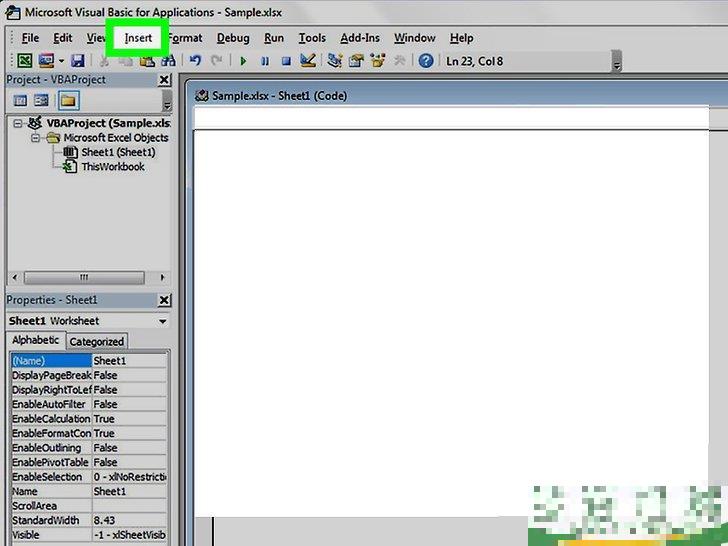The height and width of the screenshot is (546, 728).
Task: Close the Properties - Sheet1 panel
Action: click(x=164, y=300)
